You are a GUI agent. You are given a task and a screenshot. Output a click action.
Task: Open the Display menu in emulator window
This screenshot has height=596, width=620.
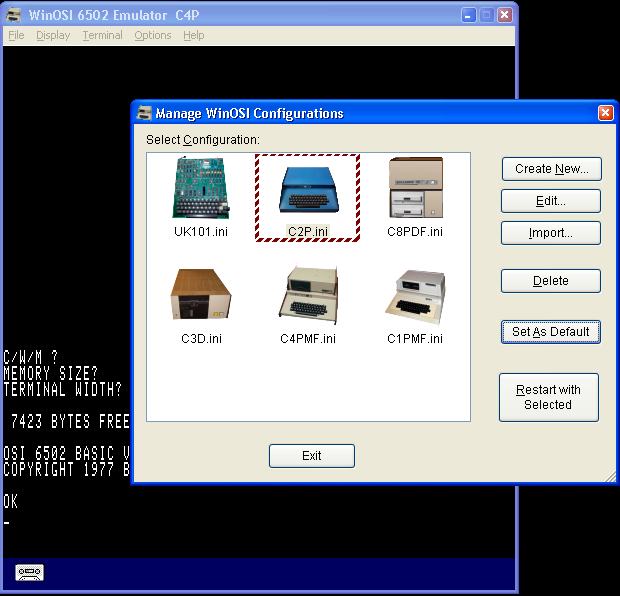point(53,35)
